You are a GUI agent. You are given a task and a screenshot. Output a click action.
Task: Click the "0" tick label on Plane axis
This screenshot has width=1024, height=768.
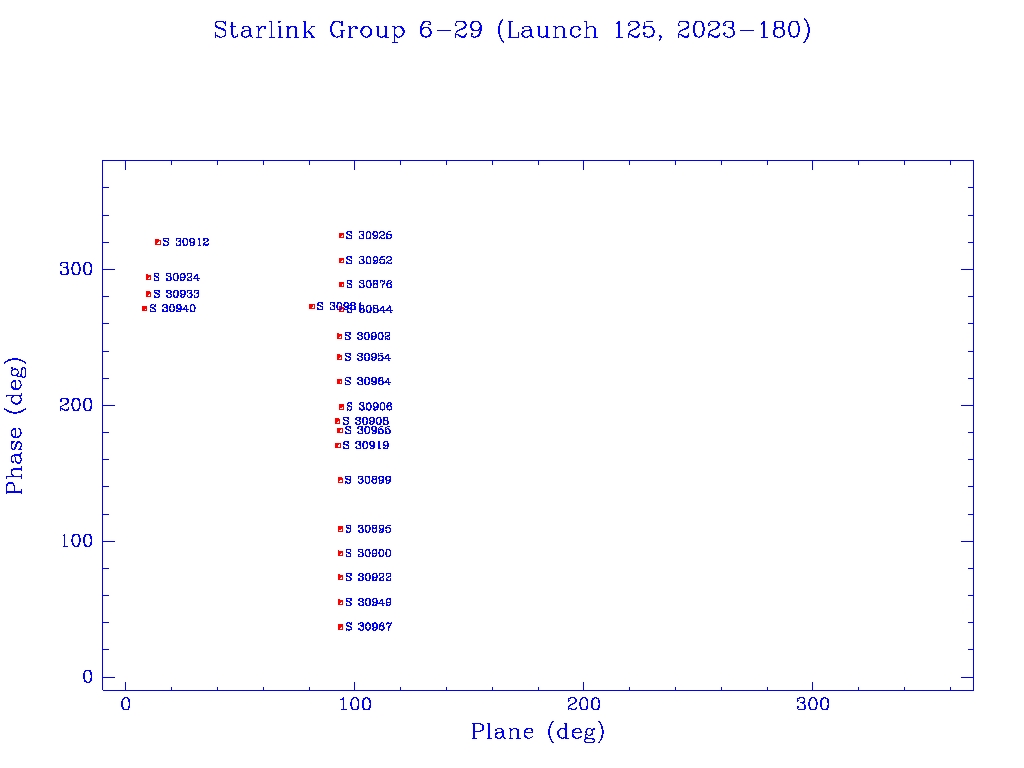(x=125, y=704)
